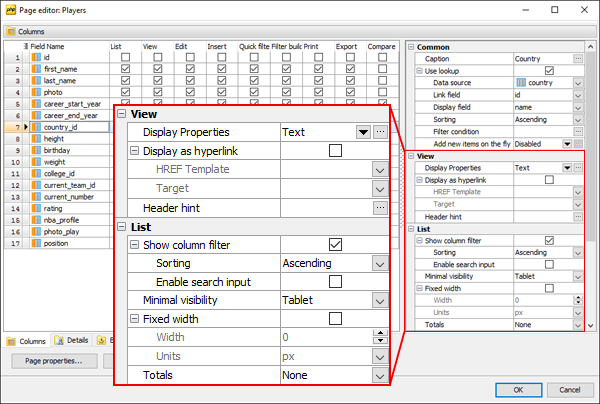Check the List checkbox for the id field

[124, 57]
